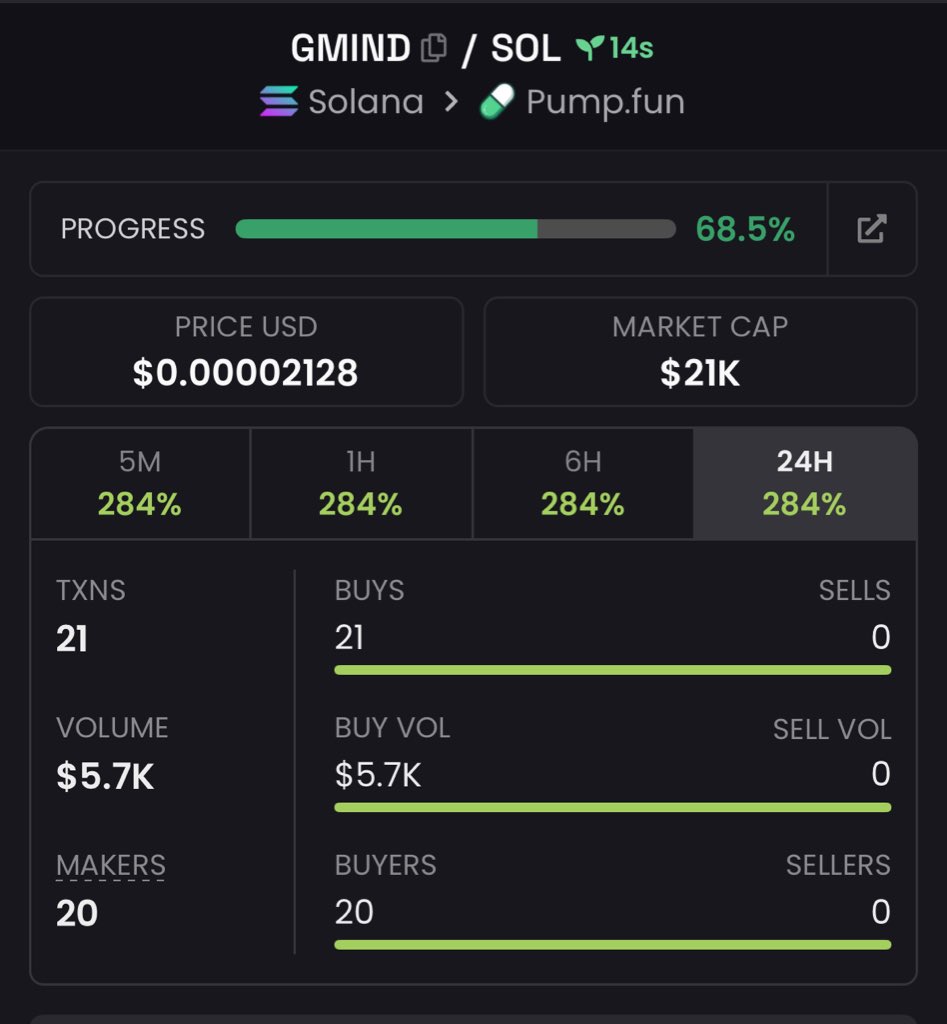Screen dimensions: 947x1024
Task: Click the Pump.fun link
Action: click(605, 102)
